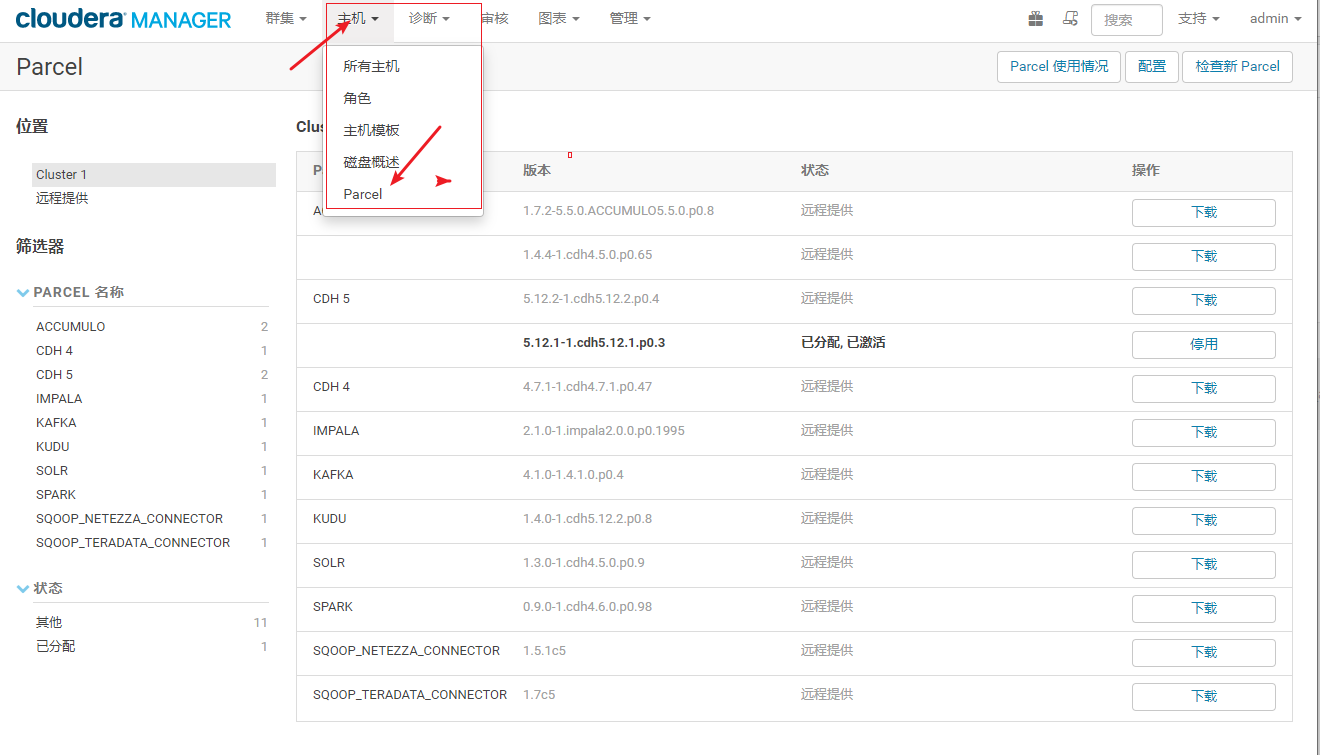Viewport: 1320px width, 755px height.
Task: Open the admin user dropdown
Action: [1276, 19]
